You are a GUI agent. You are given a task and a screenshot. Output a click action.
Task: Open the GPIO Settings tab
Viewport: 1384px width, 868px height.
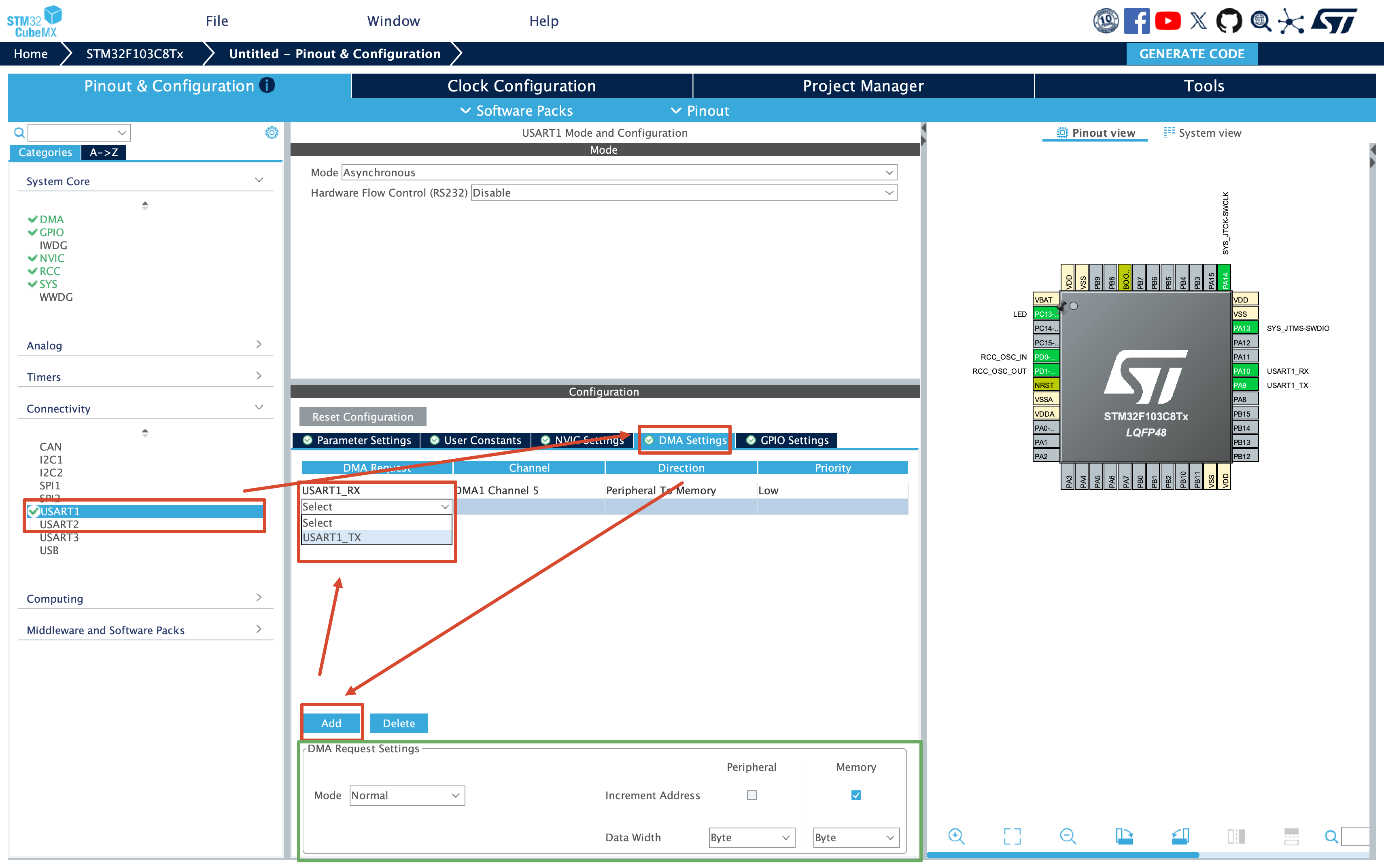(787, 440)
